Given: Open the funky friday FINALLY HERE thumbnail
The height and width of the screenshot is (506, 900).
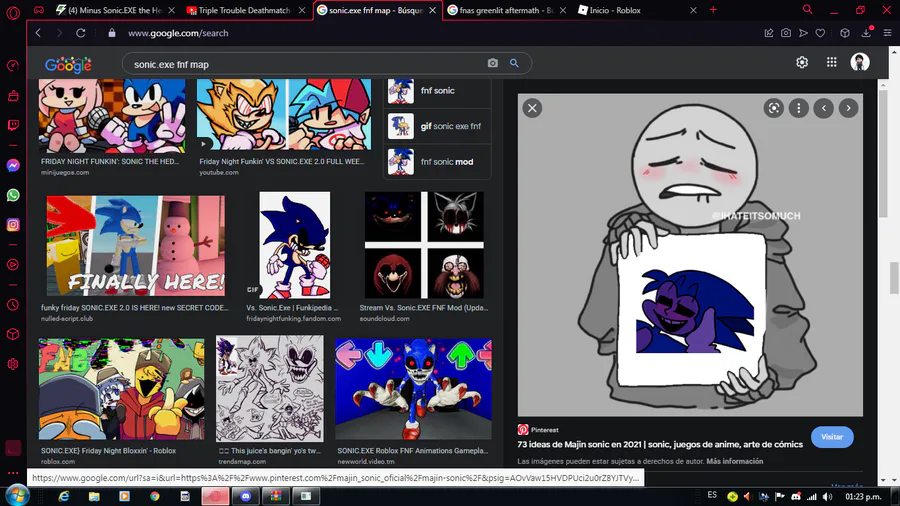Looking at the screenshot, I should tap(135, 246).
